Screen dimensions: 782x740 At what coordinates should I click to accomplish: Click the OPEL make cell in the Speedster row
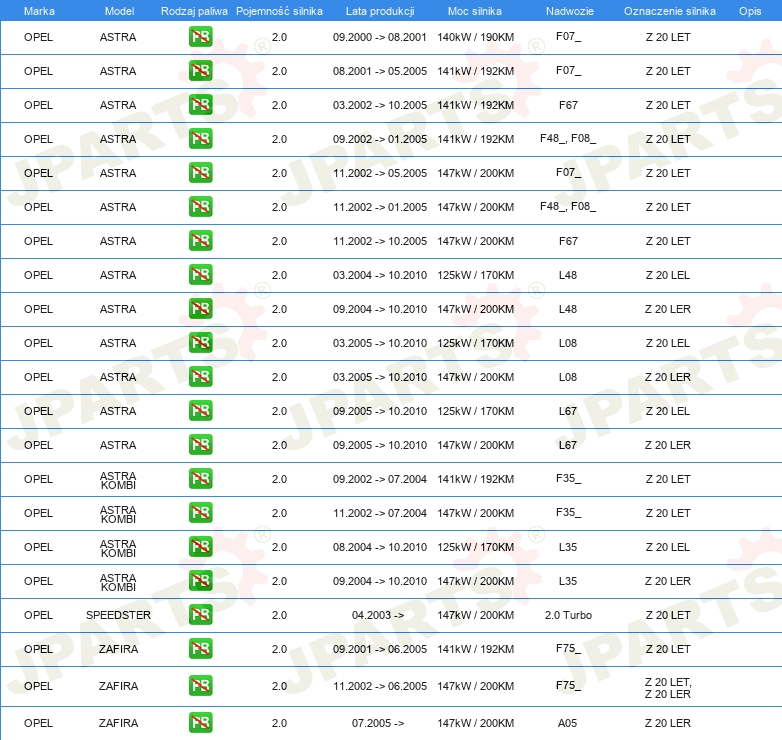(38, 615)
